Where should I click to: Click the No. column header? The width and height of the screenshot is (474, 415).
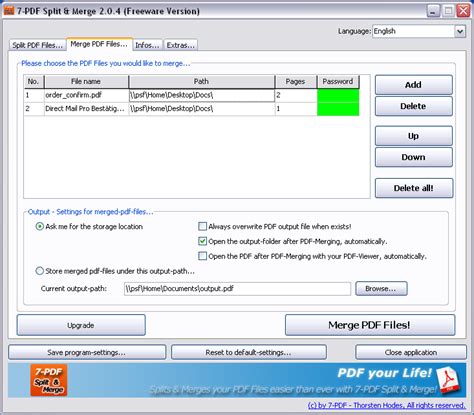click(x=34, y=81)
